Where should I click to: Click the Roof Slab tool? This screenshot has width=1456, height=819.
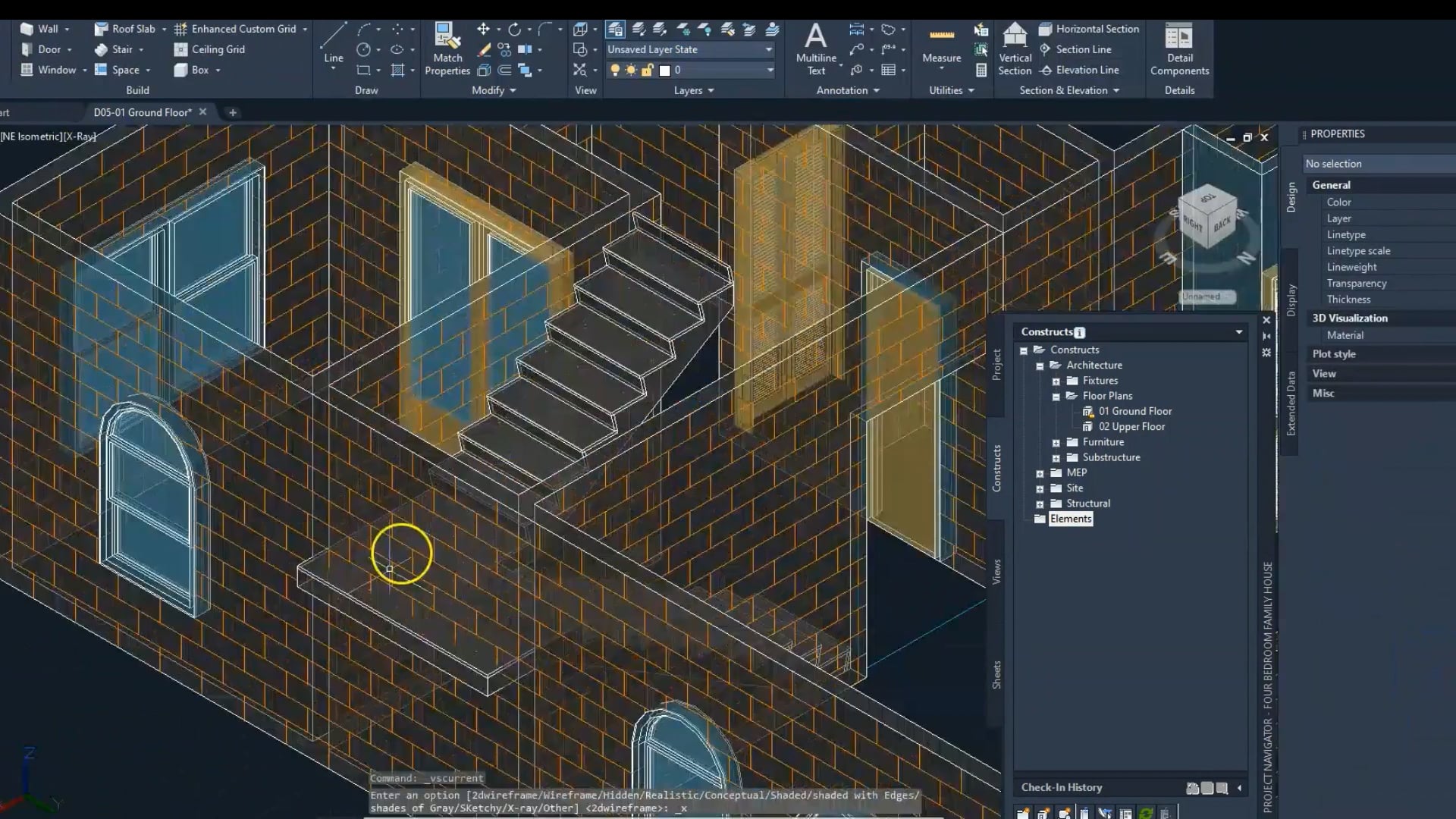[x=125, y=29]
